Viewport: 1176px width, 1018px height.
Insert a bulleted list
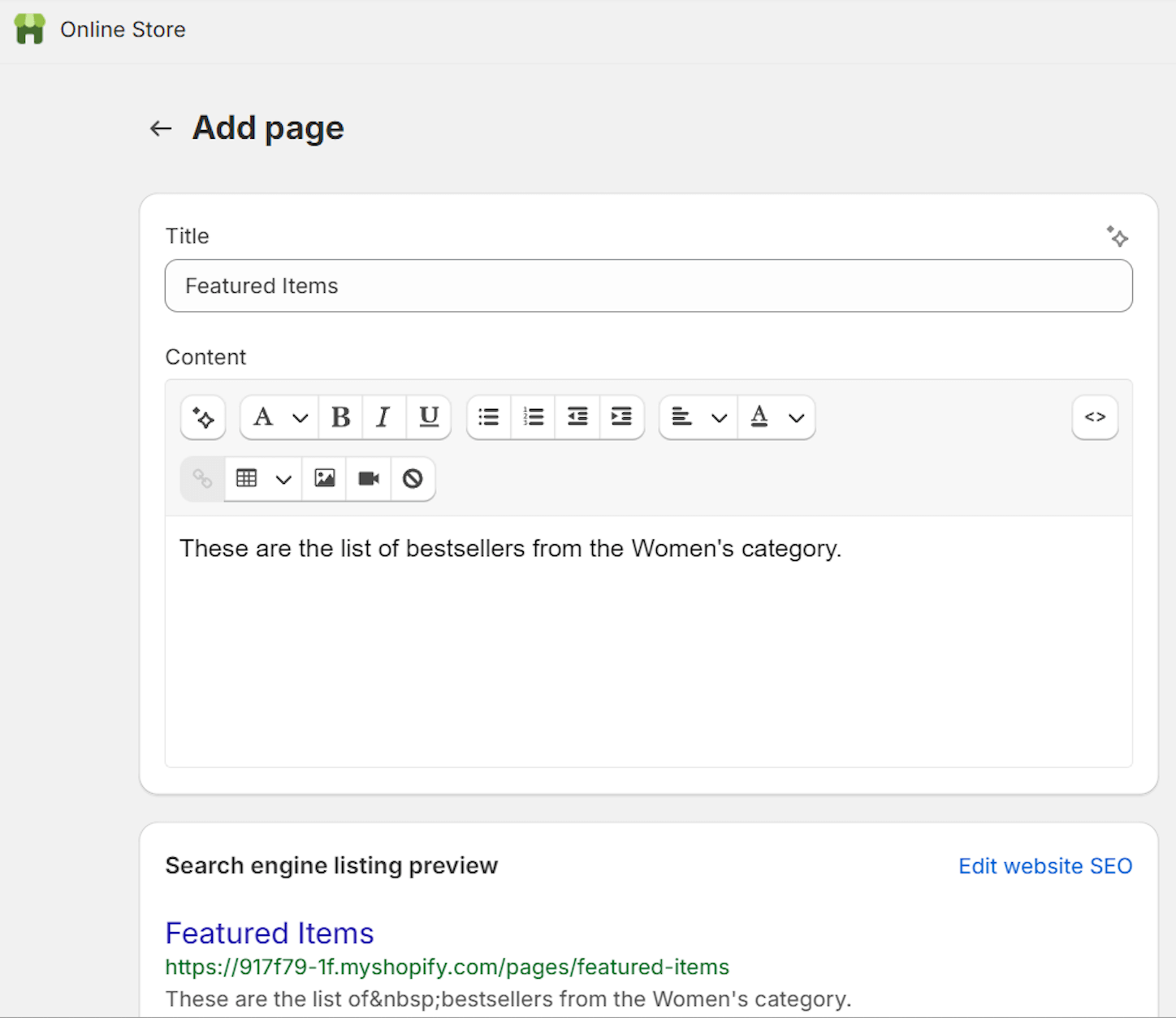point(488,417)
